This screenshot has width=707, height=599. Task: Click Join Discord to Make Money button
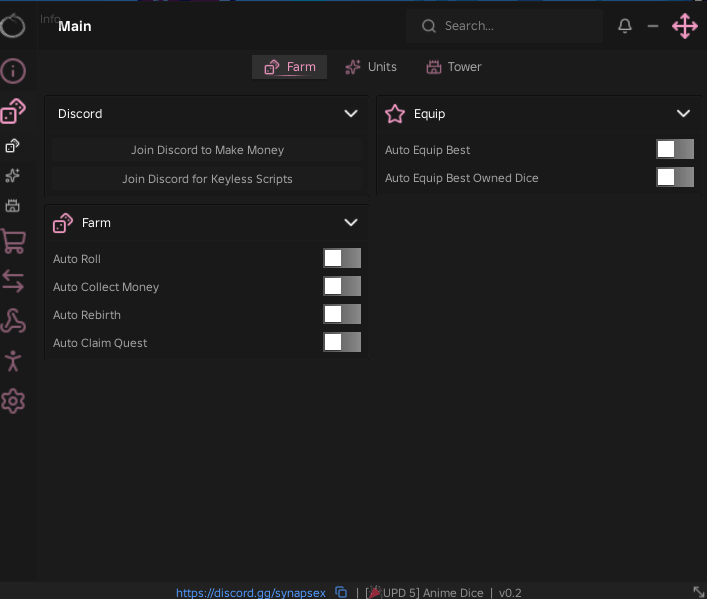(x=207, y=150)
